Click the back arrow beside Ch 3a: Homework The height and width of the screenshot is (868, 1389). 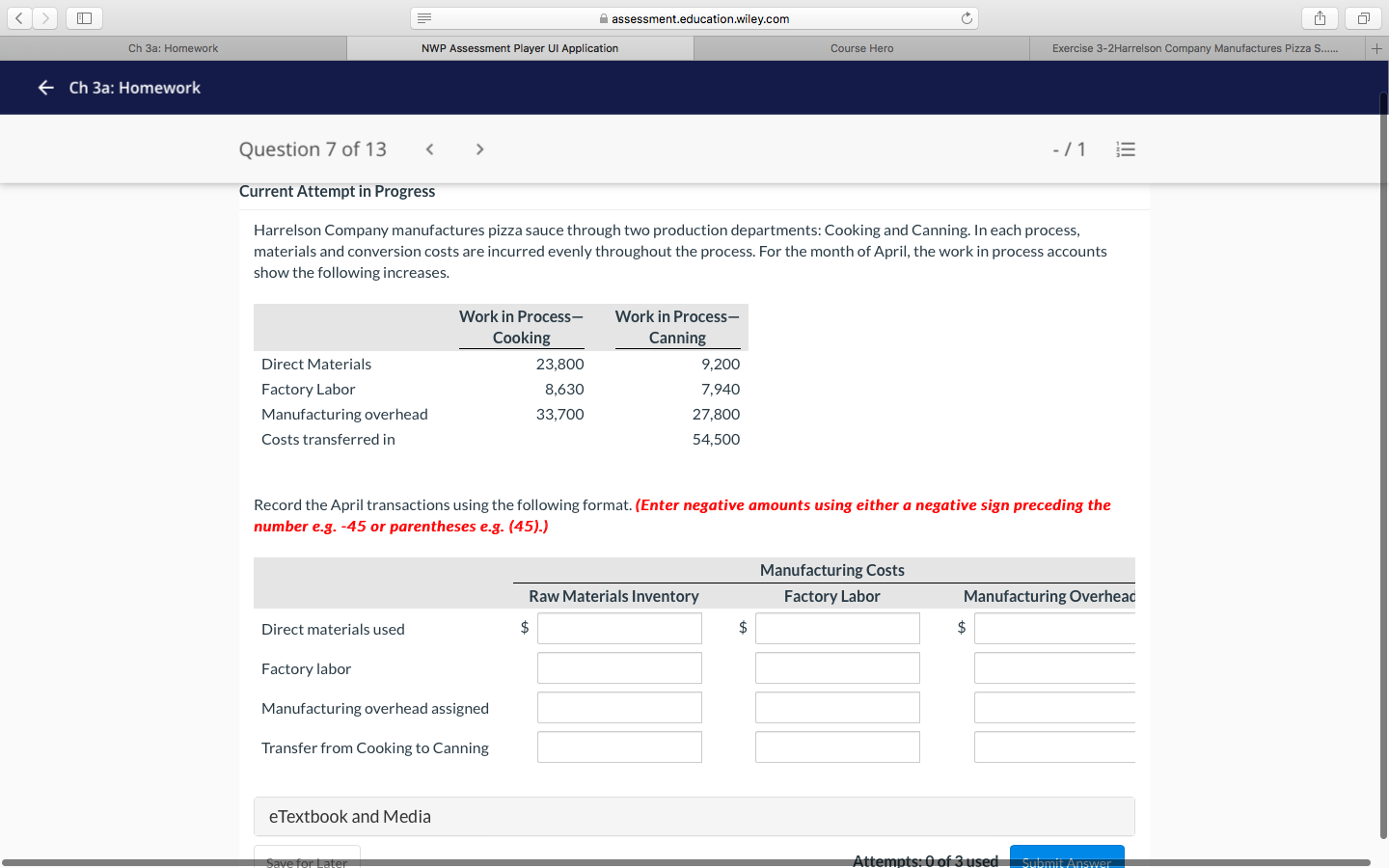tap(45, 87)
